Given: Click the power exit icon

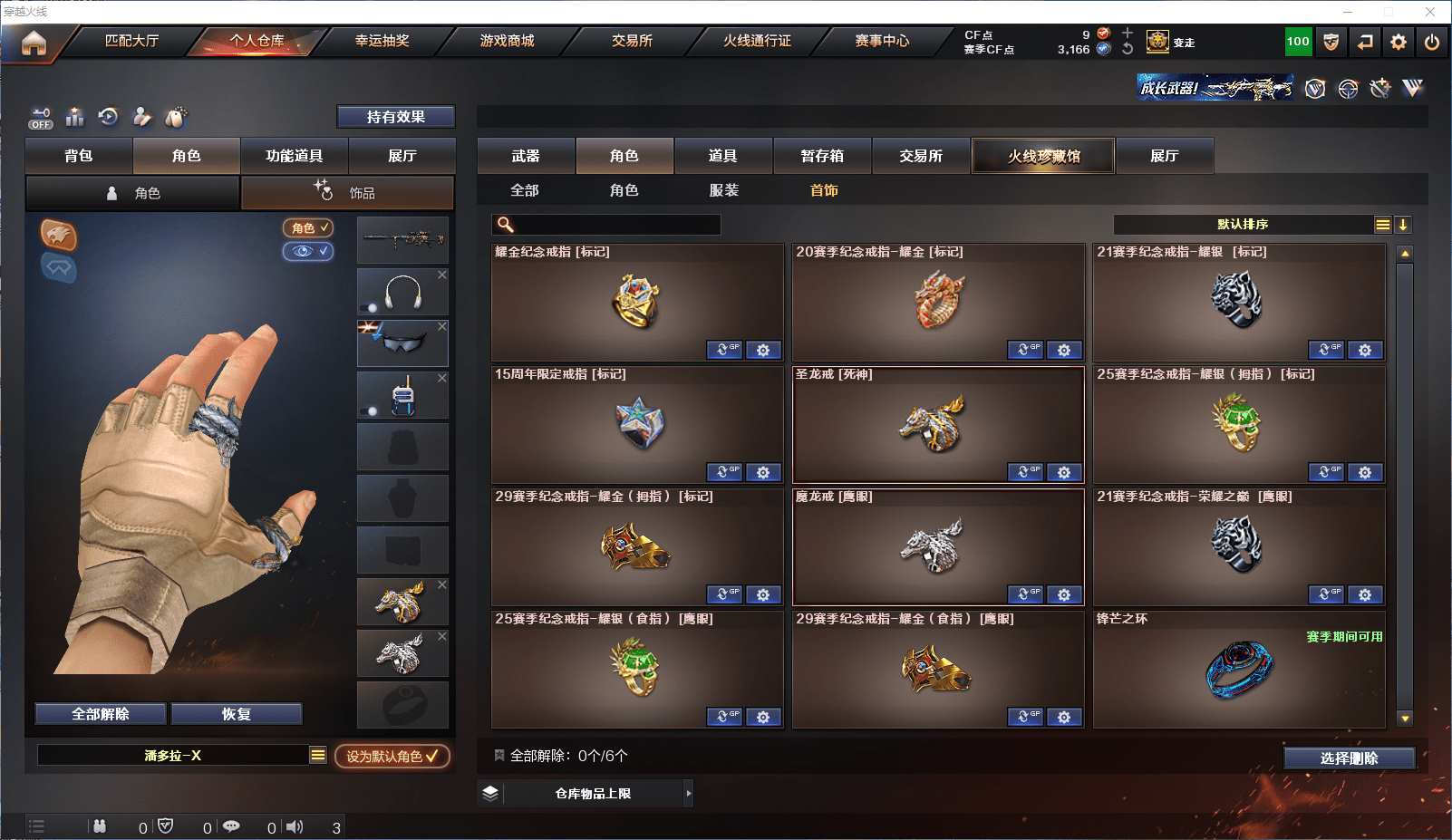Looking at the screenshot, I should pos(1432,42).
